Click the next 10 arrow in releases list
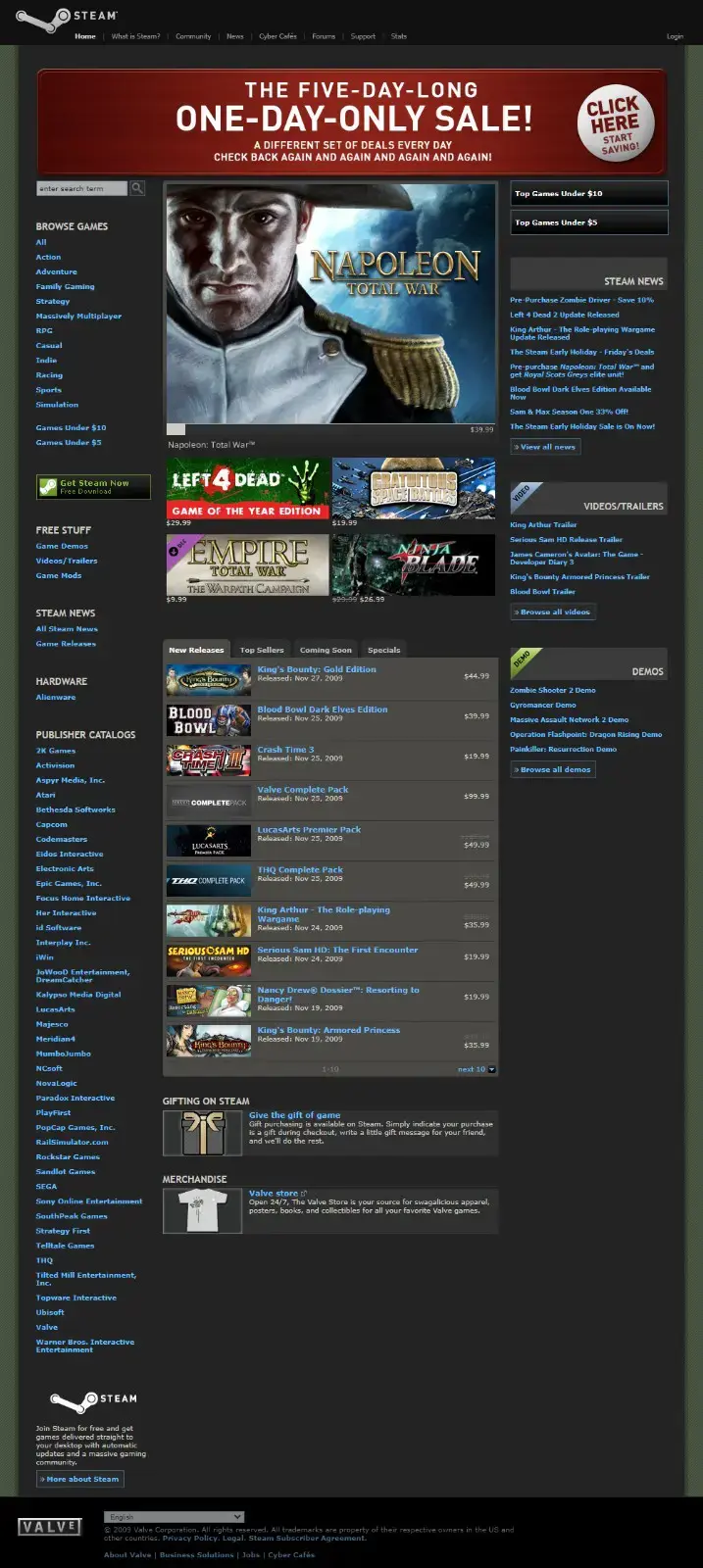The width and height of the screenshot is (703, 1568). point(492,1069)
